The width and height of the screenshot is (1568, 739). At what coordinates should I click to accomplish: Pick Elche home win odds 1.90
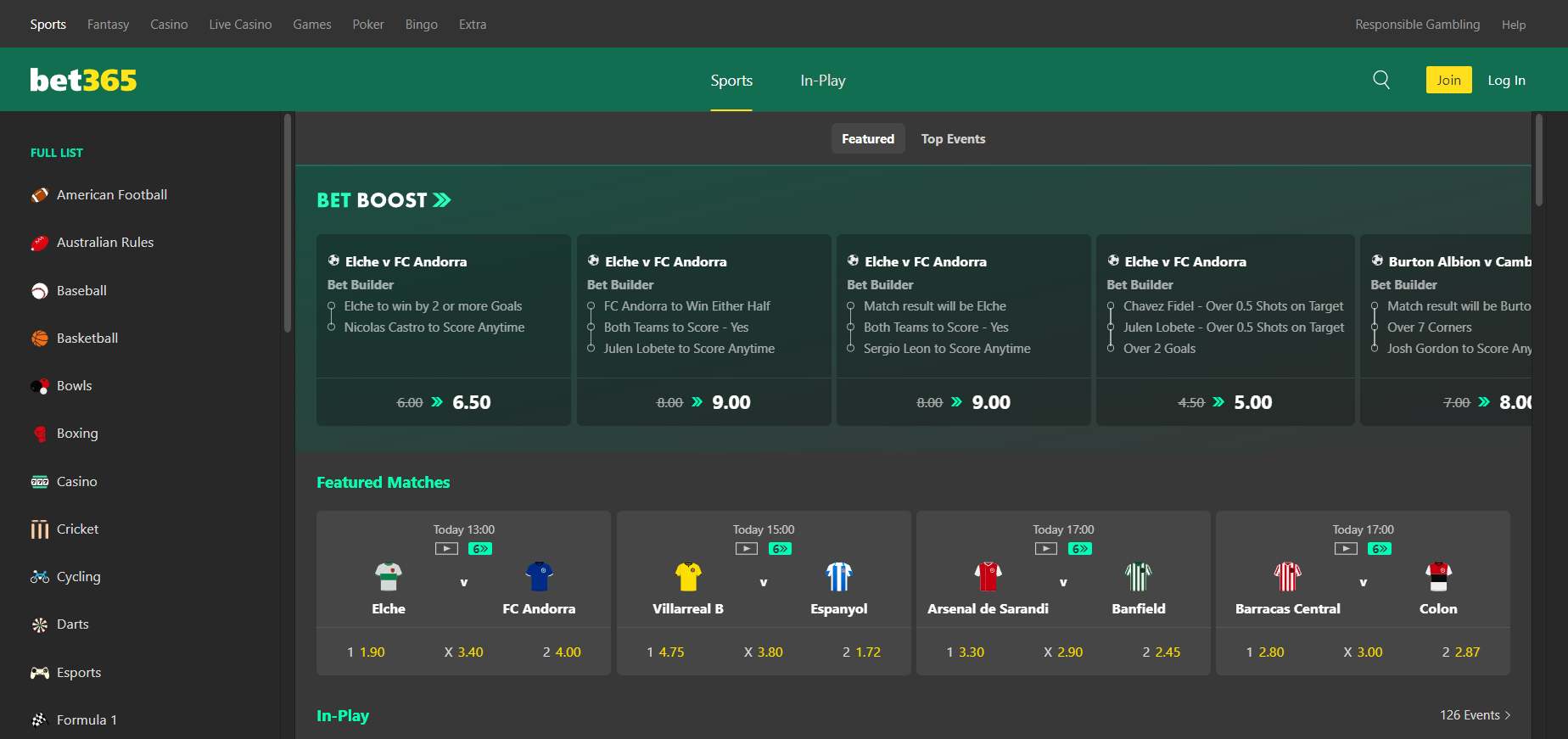[366, 652]
